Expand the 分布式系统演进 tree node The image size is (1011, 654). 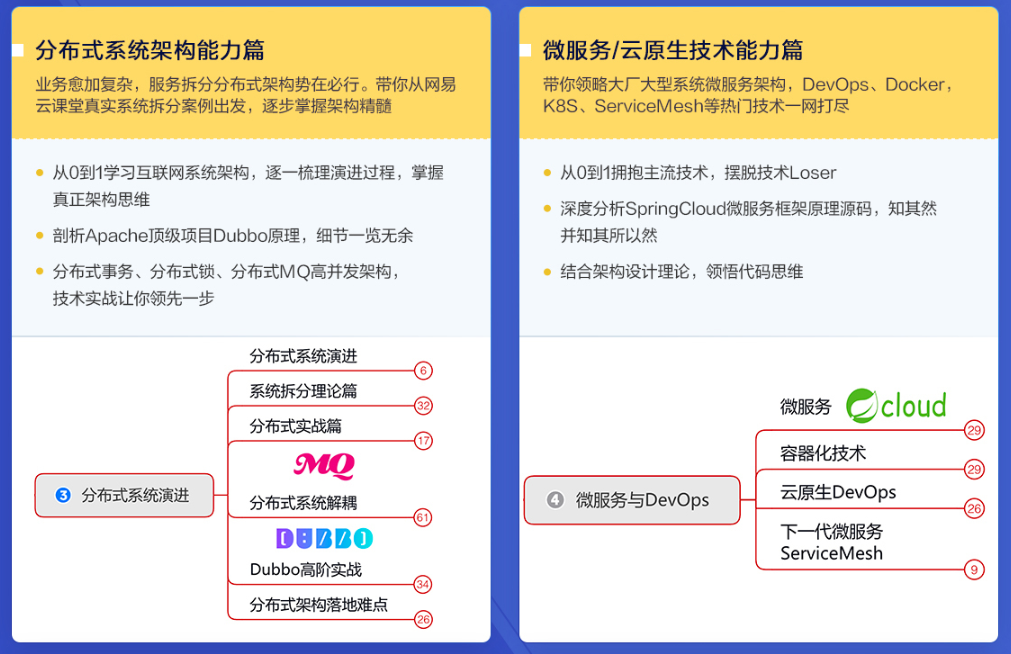coord(123,494)
